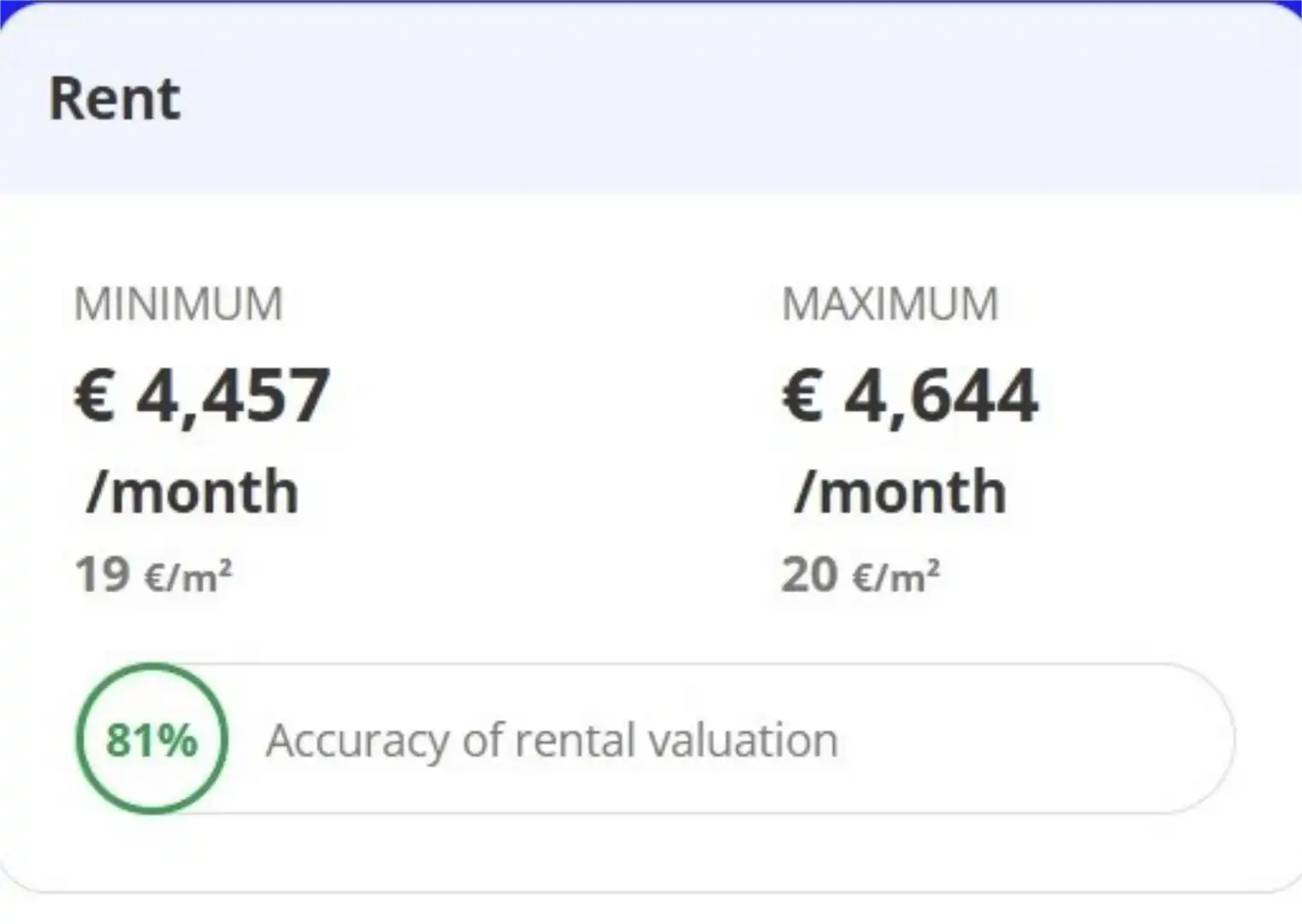
Task: Click the accuracy valuation pill bar
Action: tap(655, 738)
